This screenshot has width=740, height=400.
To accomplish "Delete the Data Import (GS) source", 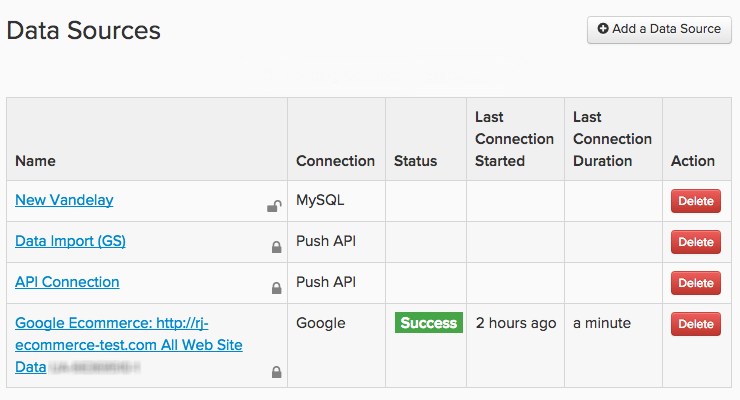I will click(x=695, y=242).
